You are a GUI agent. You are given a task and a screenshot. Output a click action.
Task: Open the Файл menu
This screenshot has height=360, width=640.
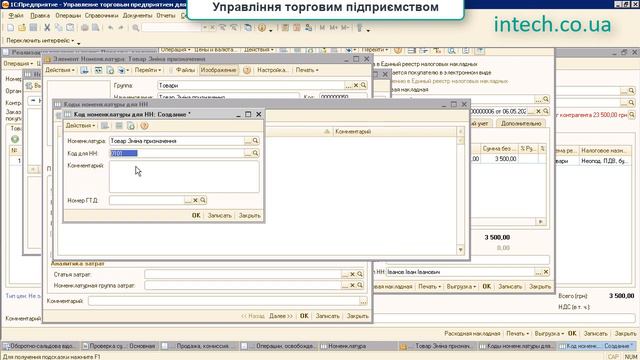16,16
